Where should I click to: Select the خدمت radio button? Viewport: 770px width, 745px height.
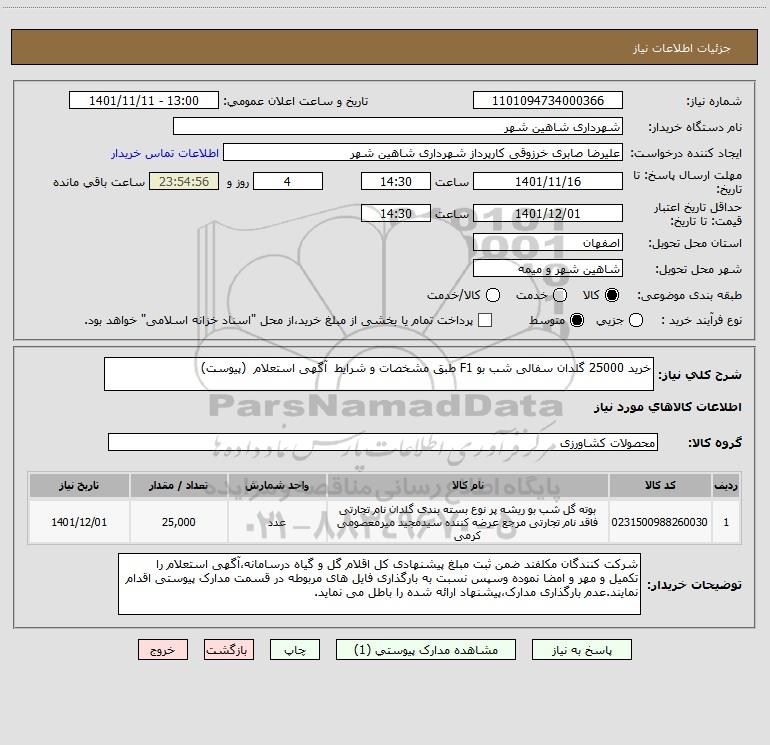pyautogui.click(x=560, y=295)
